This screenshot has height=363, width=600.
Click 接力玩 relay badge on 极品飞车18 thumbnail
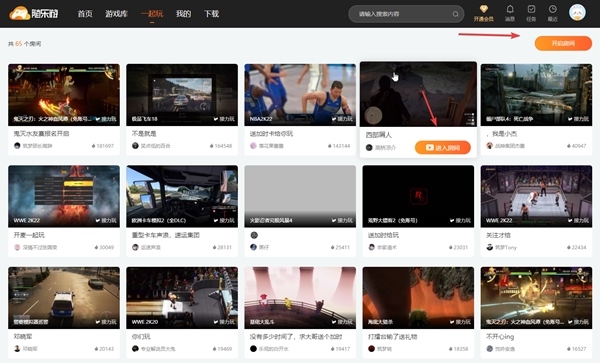click(x=224, y=119)
